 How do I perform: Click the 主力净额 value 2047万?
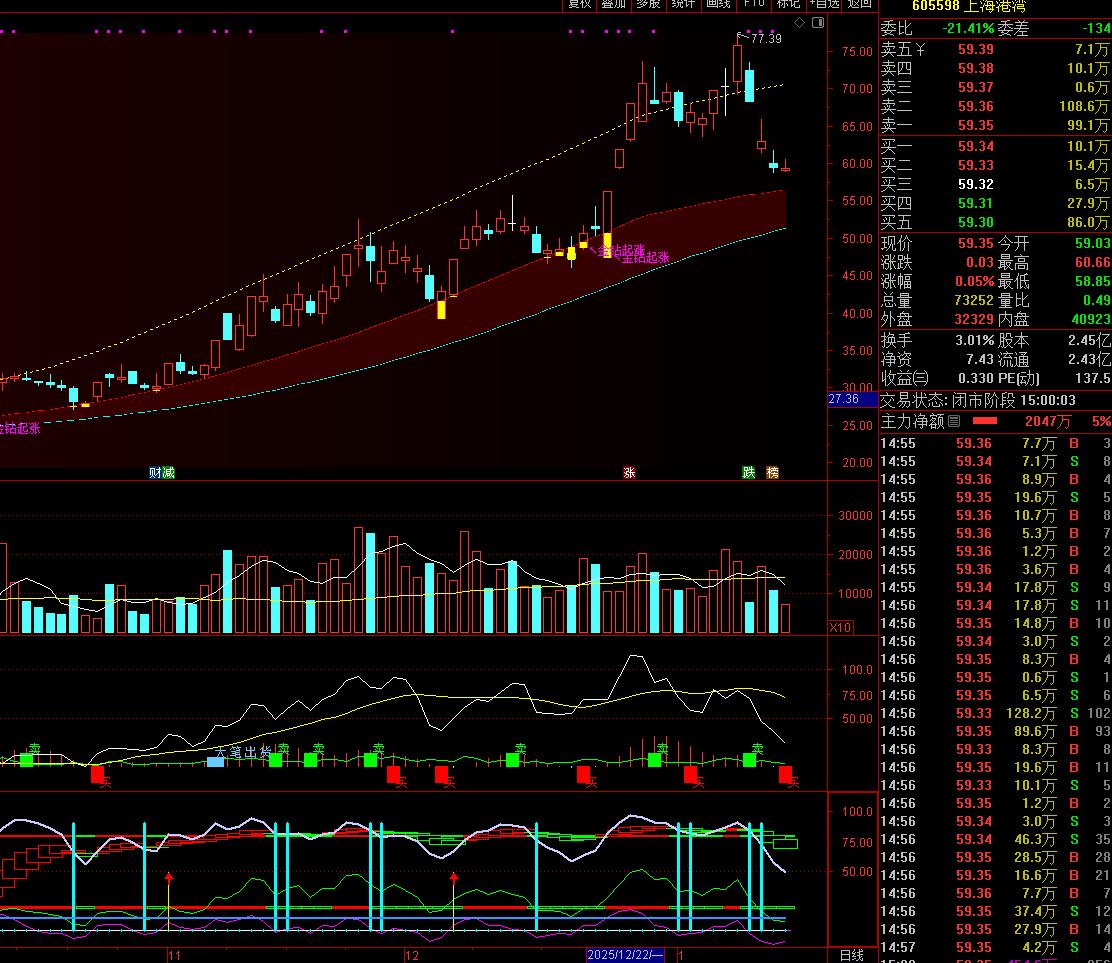(1047, 422)
